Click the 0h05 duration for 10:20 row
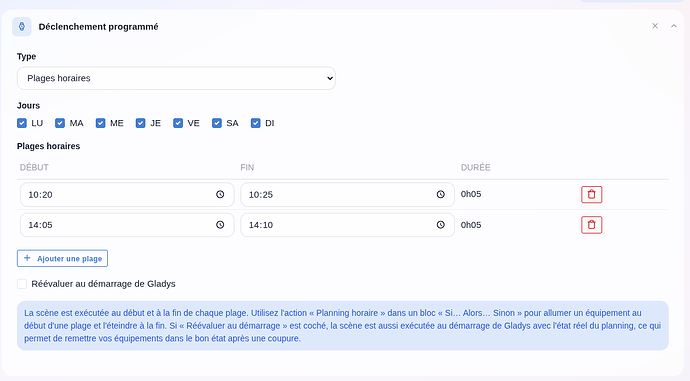 pos(471,194)
